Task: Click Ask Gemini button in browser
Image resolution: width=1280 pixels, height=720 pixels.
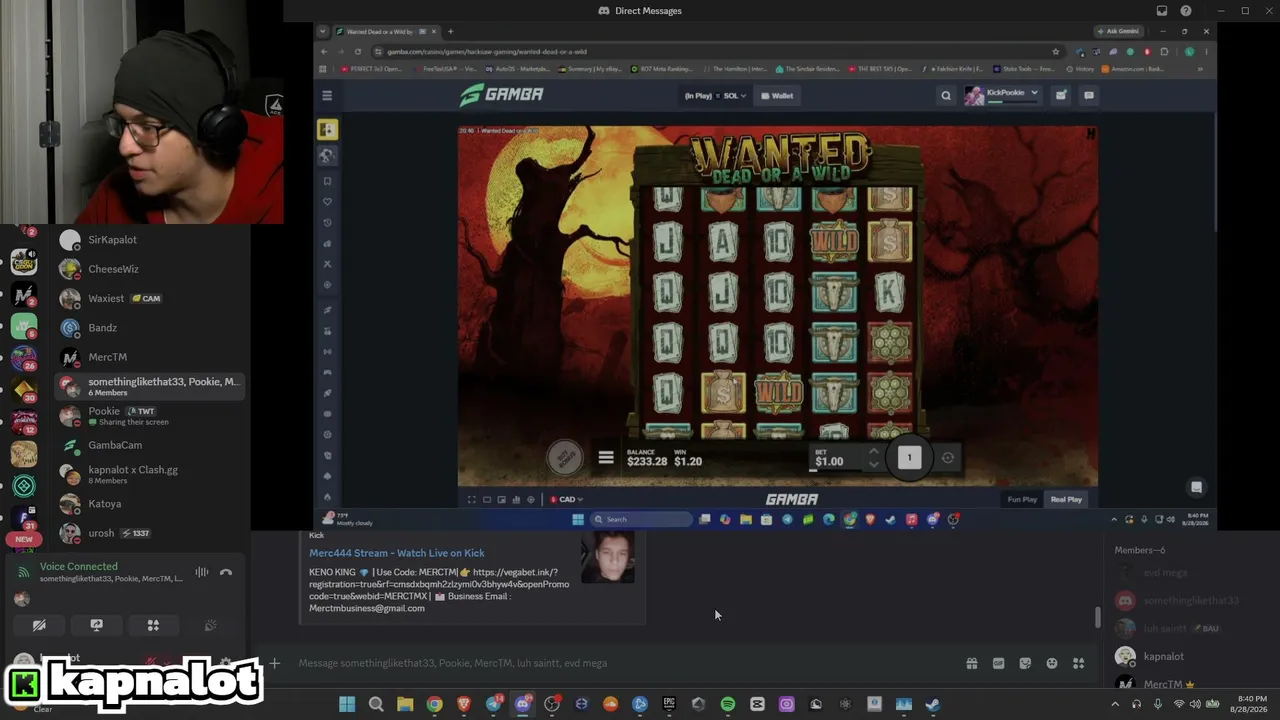Action: click(1120, 32)
